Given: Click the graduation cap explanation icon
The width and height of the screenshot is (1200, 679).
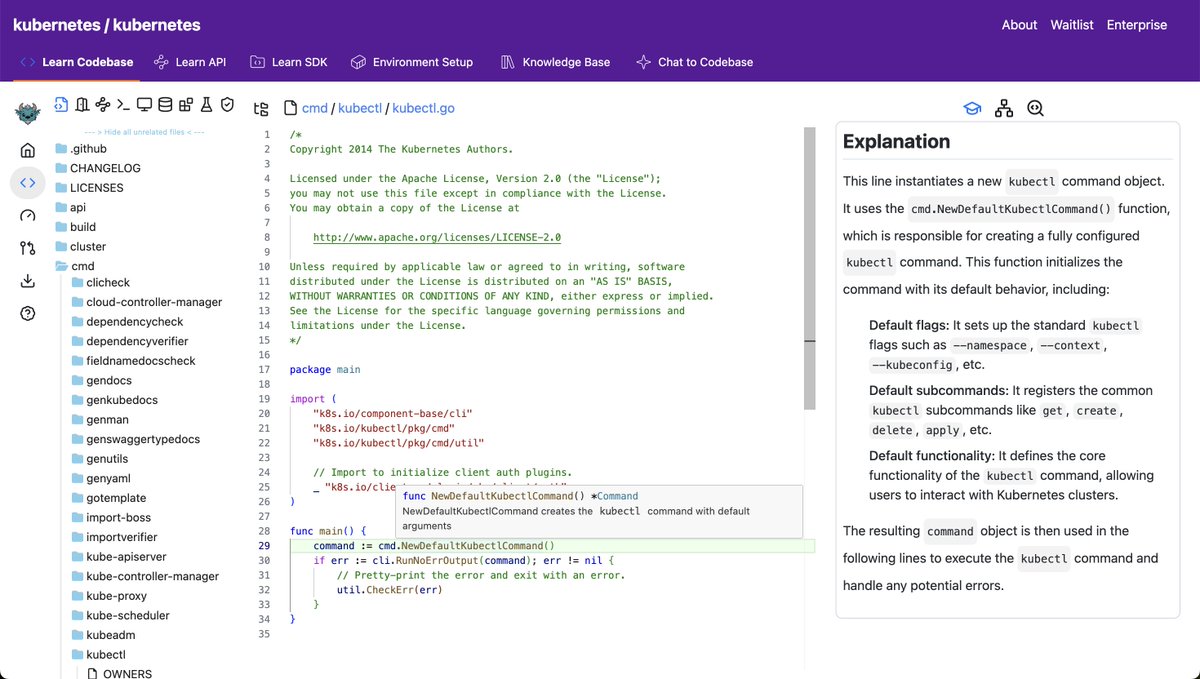Looking at the screenshot, I should (x=972, y=108).
